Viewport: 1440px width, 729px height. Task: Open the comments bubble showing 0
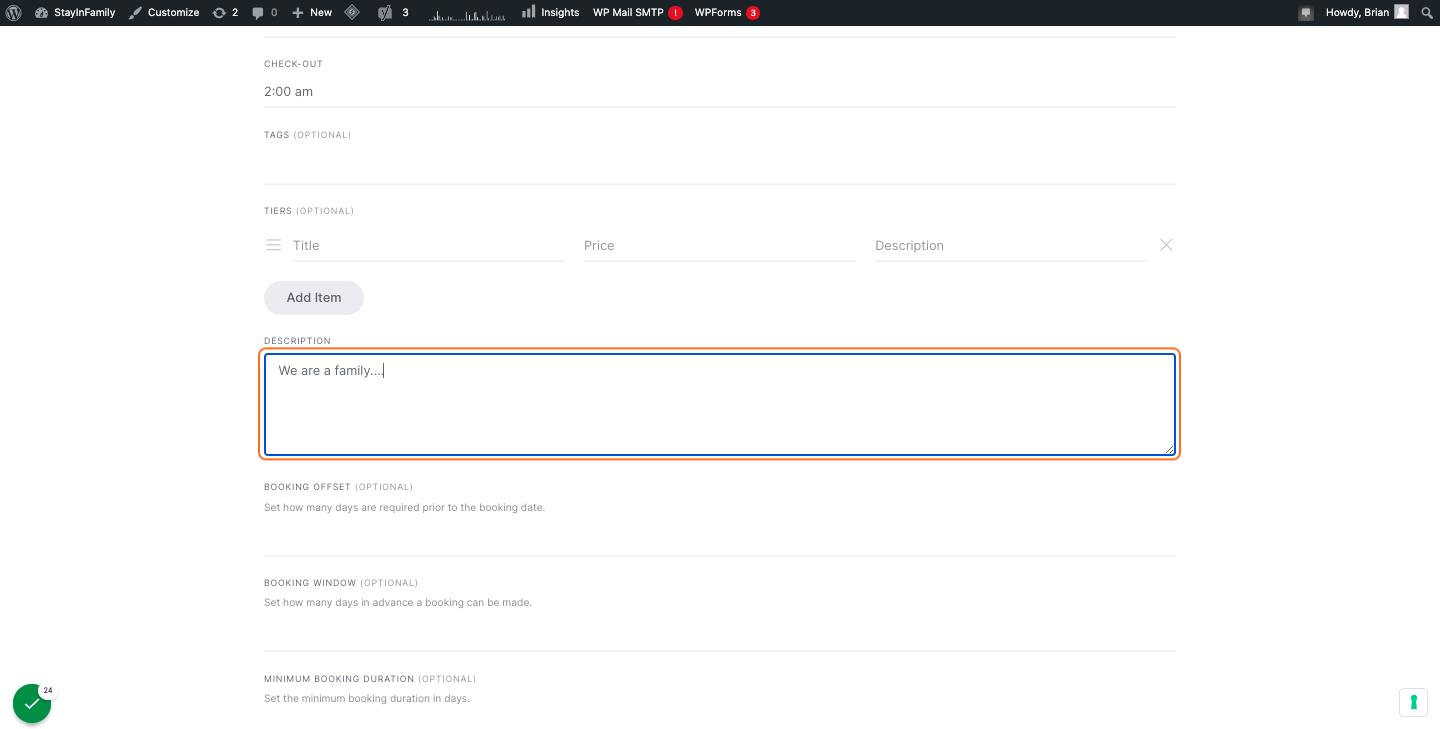pos(265,12)
